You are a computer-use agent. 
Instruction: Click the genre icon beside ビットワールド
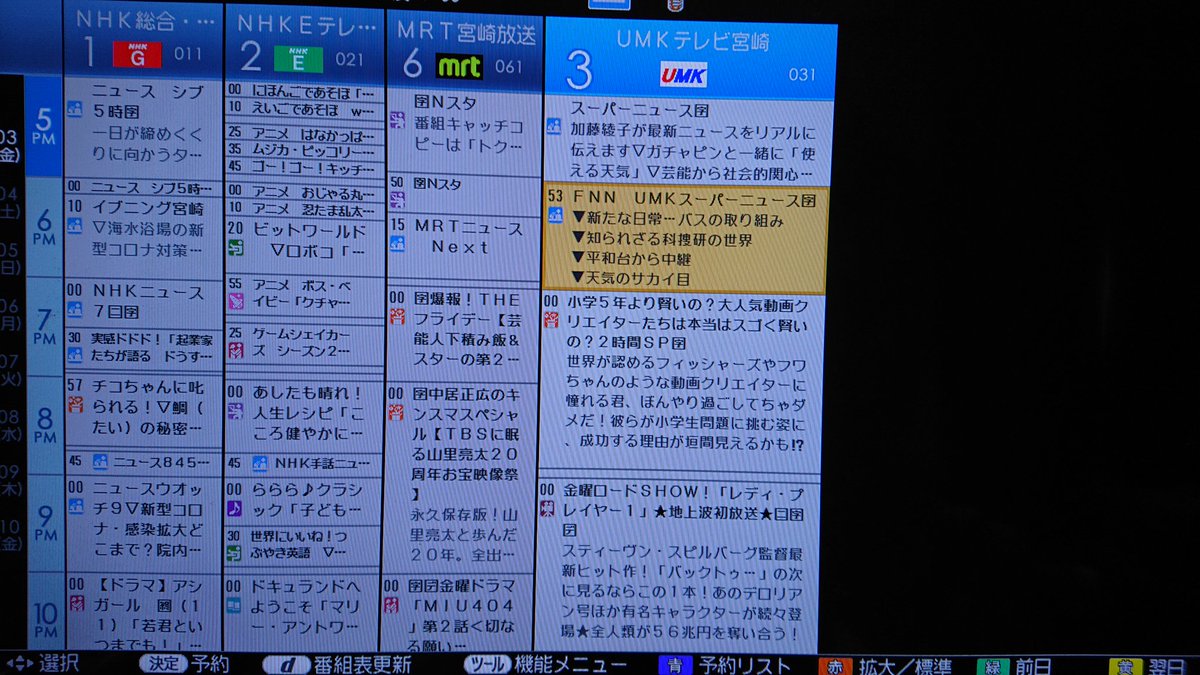click(x=235, y=249)
